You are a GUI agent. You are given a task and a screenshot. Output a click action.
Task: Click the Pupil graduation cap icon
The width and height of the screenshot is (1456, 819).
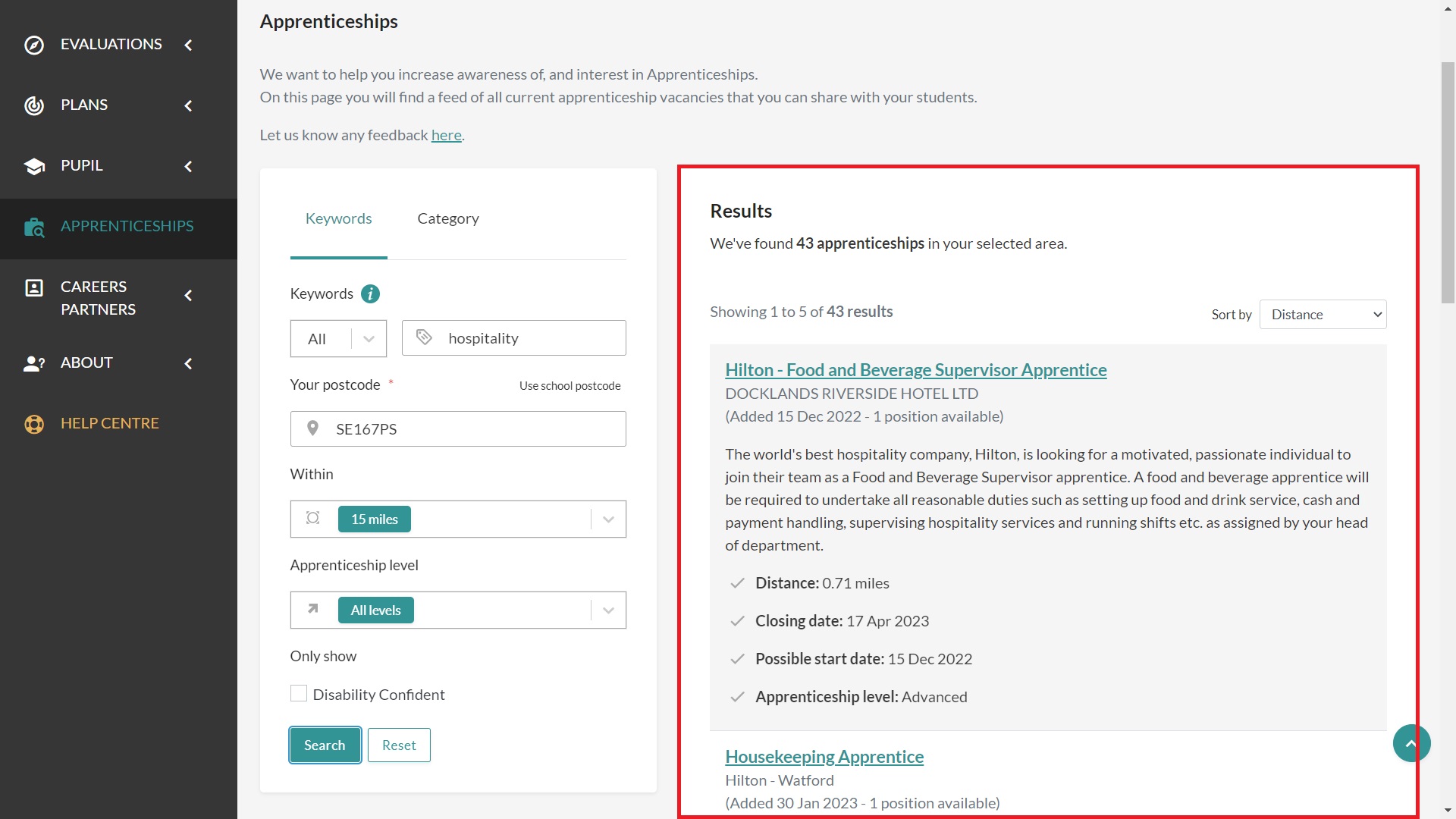click(x=34, y=166)
